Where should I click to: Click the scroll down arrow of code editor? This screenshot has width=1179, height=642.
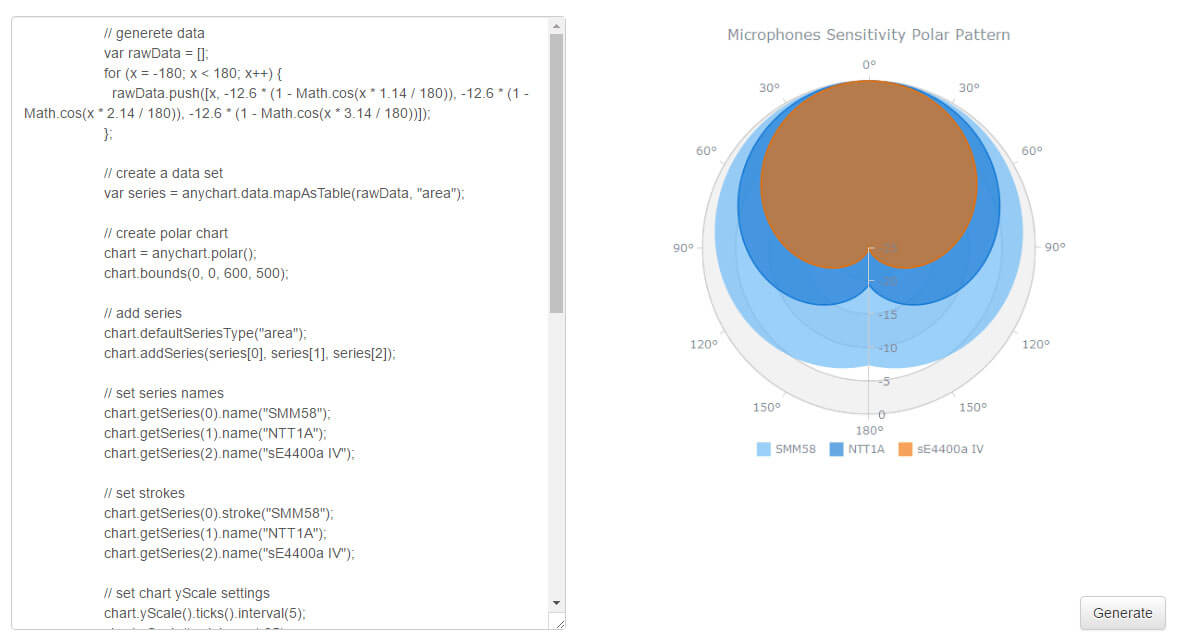coord(556,603)
